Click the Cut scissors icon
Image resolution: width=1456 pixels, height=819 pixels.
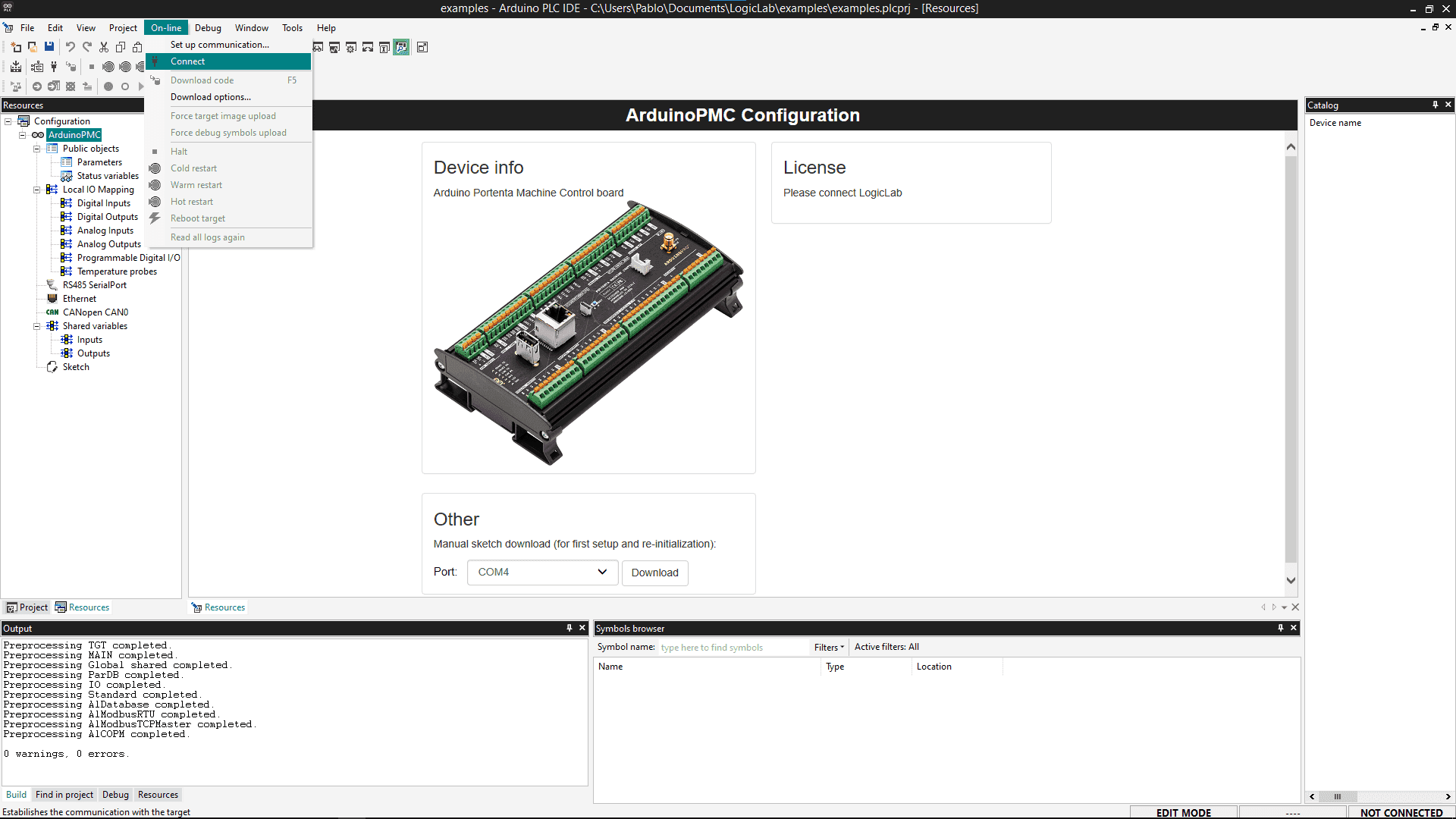click(104, 47)
